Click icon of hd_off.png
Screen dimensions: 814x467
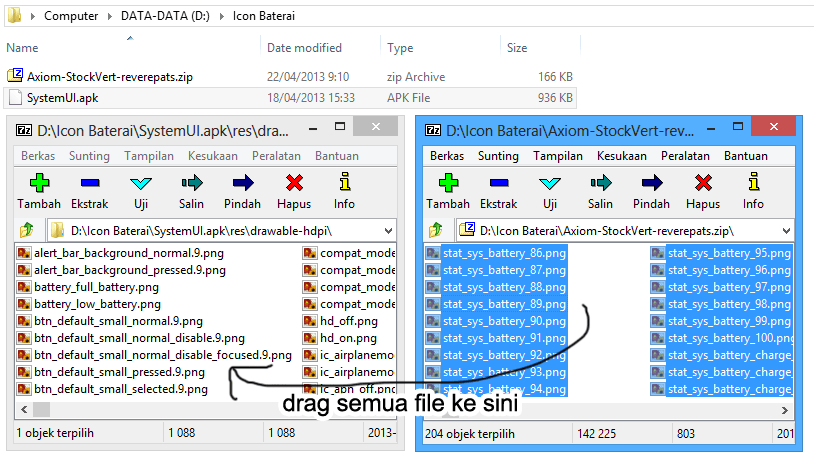pos(310,321)
